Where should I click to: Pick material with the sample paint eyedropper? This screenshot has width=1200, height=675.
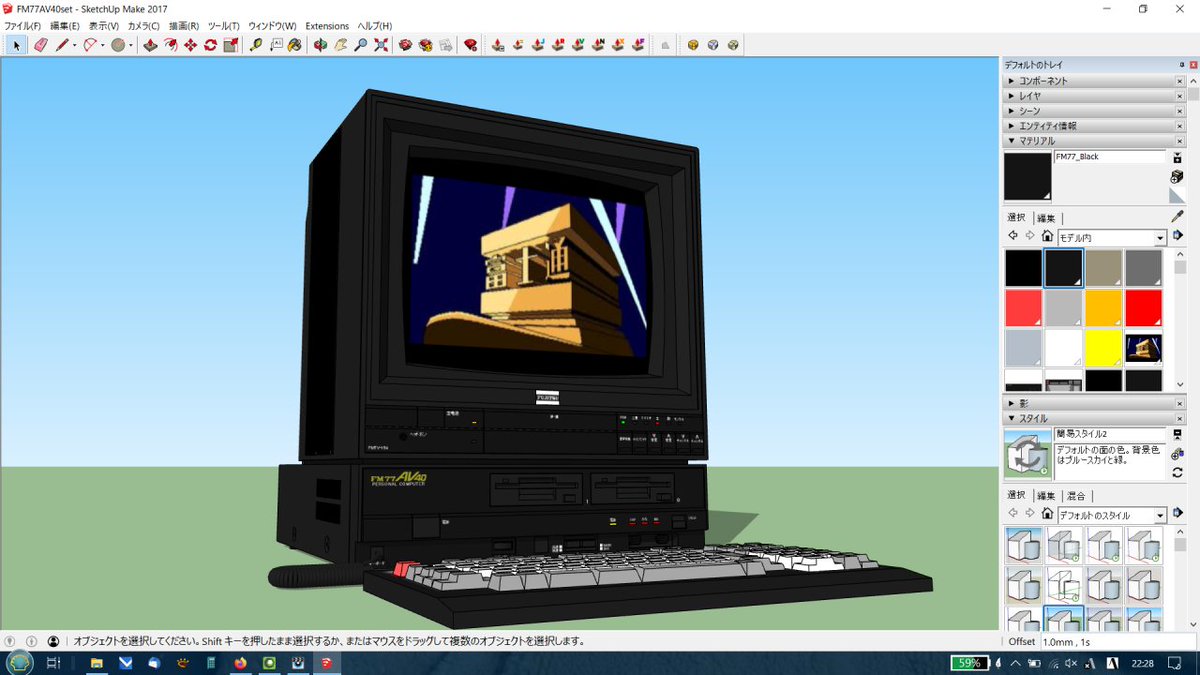tap(1176, 215)
